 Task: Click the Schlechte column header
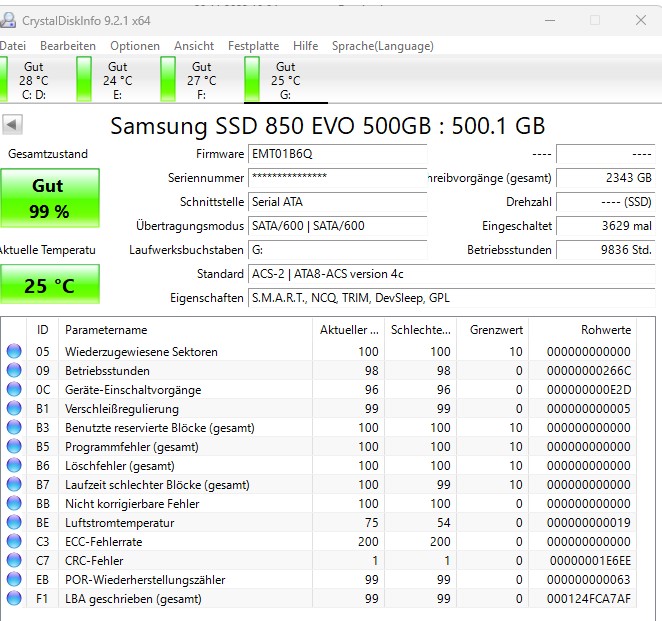(x=421, y=330)
